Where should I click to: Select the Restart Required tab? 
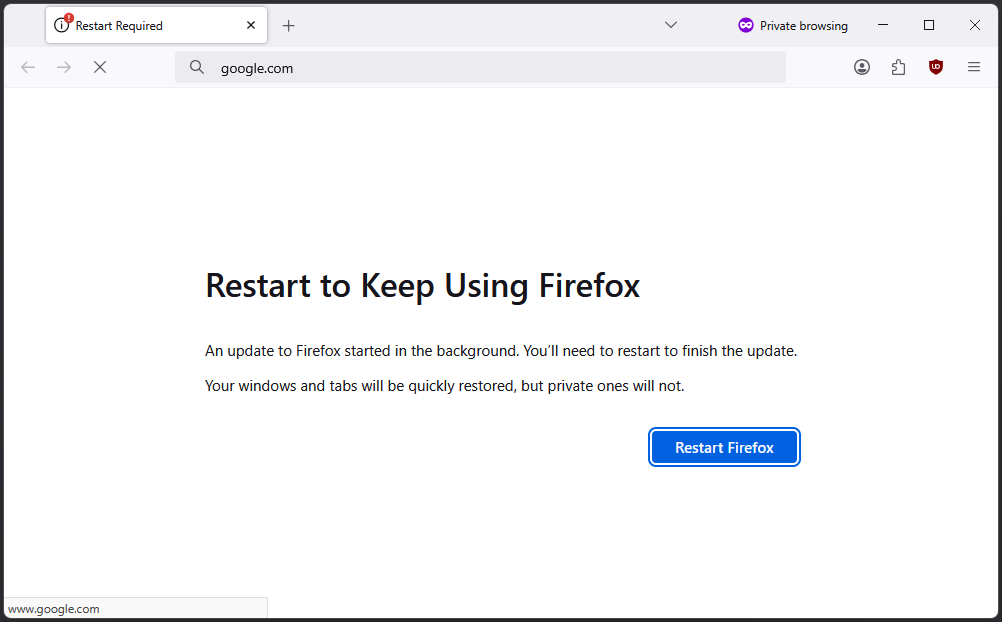tap(140, 26)
